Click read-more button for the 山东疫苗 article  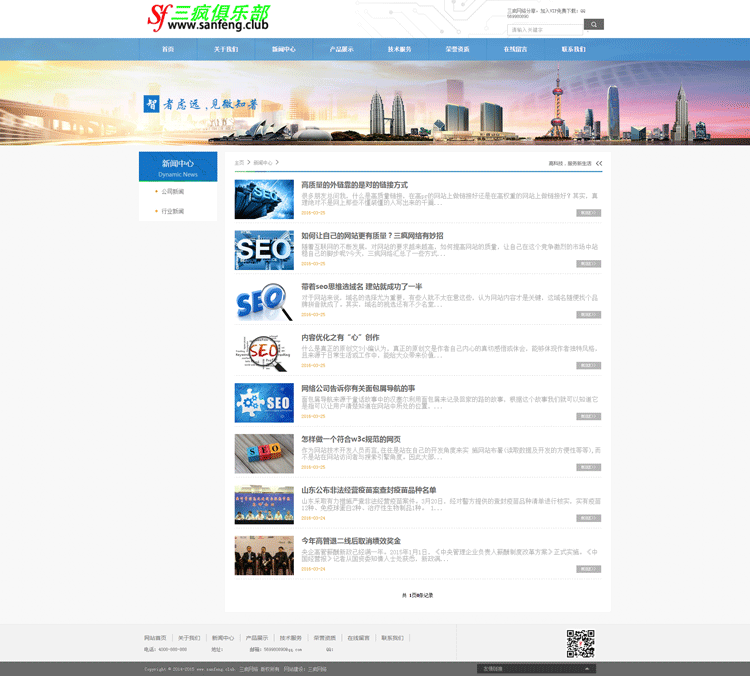[x=588, y=518]
